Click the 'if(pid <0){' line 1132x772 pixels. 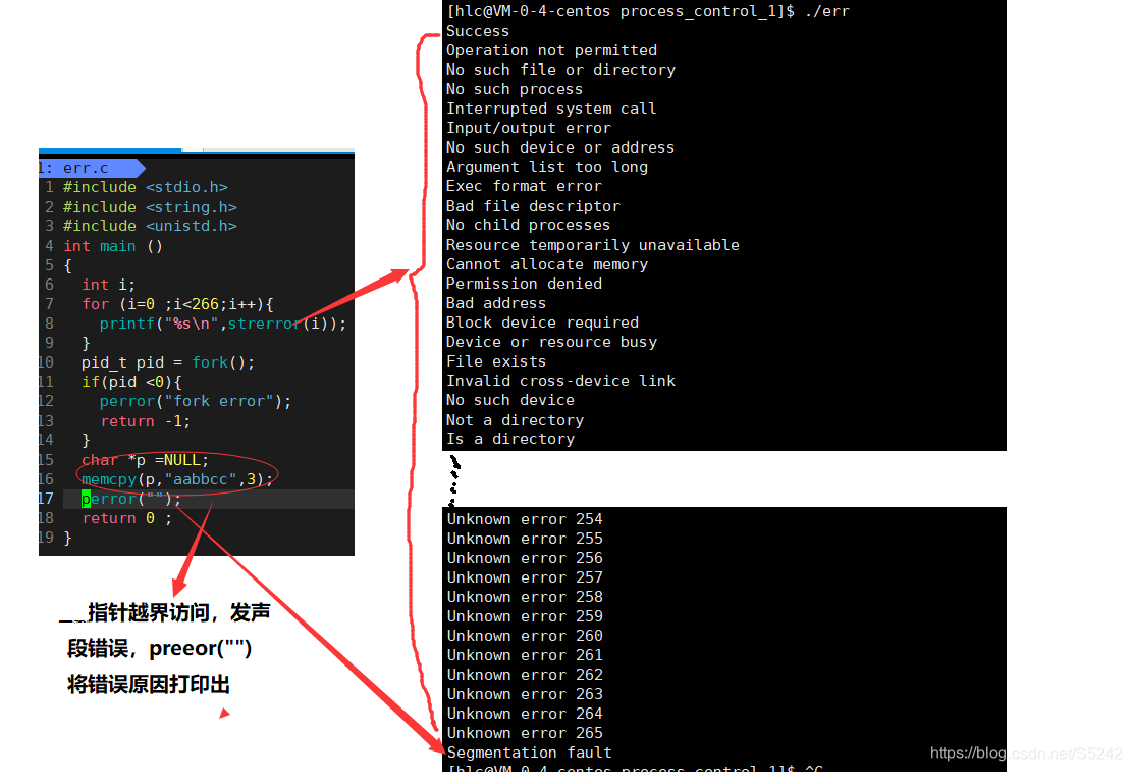coord(131,382)
